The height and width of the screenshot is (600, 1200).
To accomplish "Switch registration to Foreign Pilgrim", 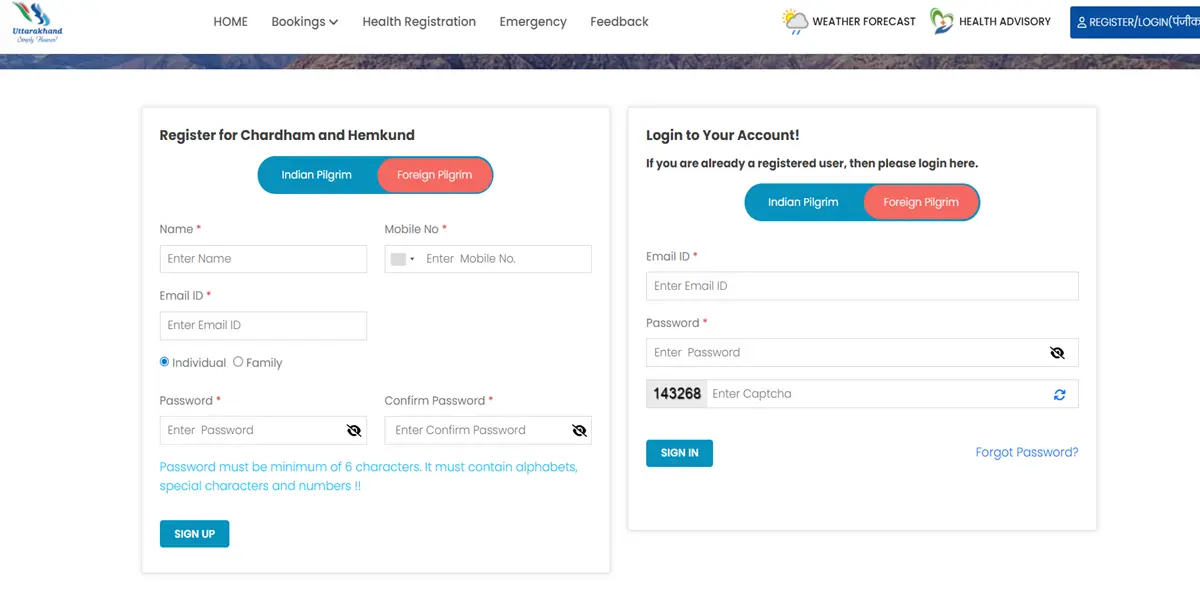I will click(434, 175).
